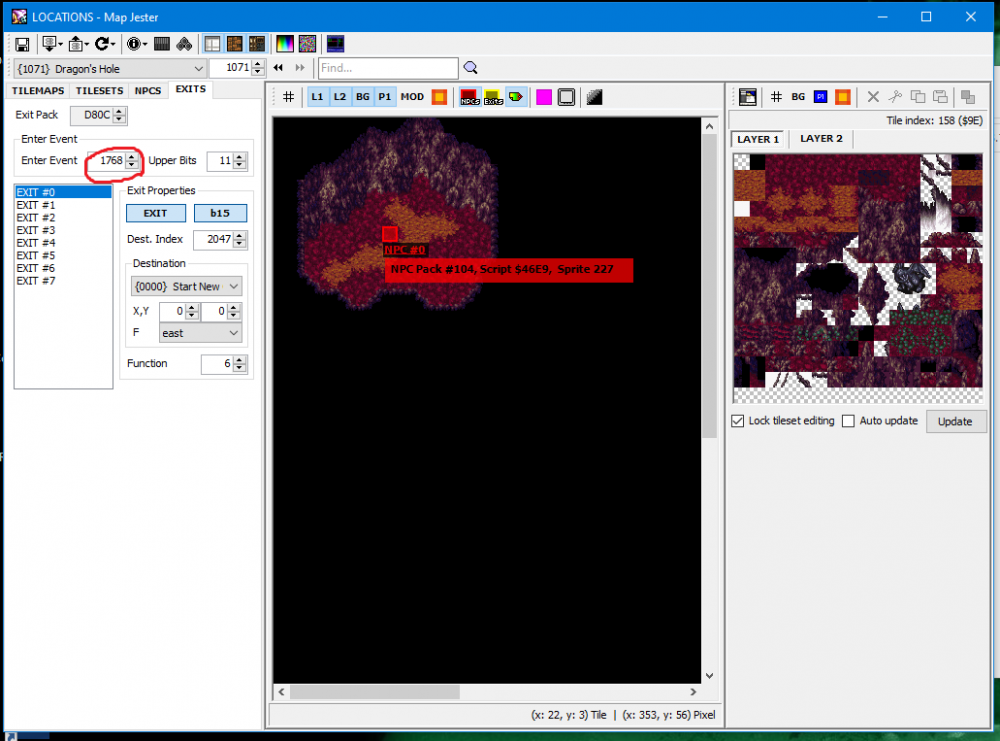Toggle layer L1 visibility button

point(317,97)
